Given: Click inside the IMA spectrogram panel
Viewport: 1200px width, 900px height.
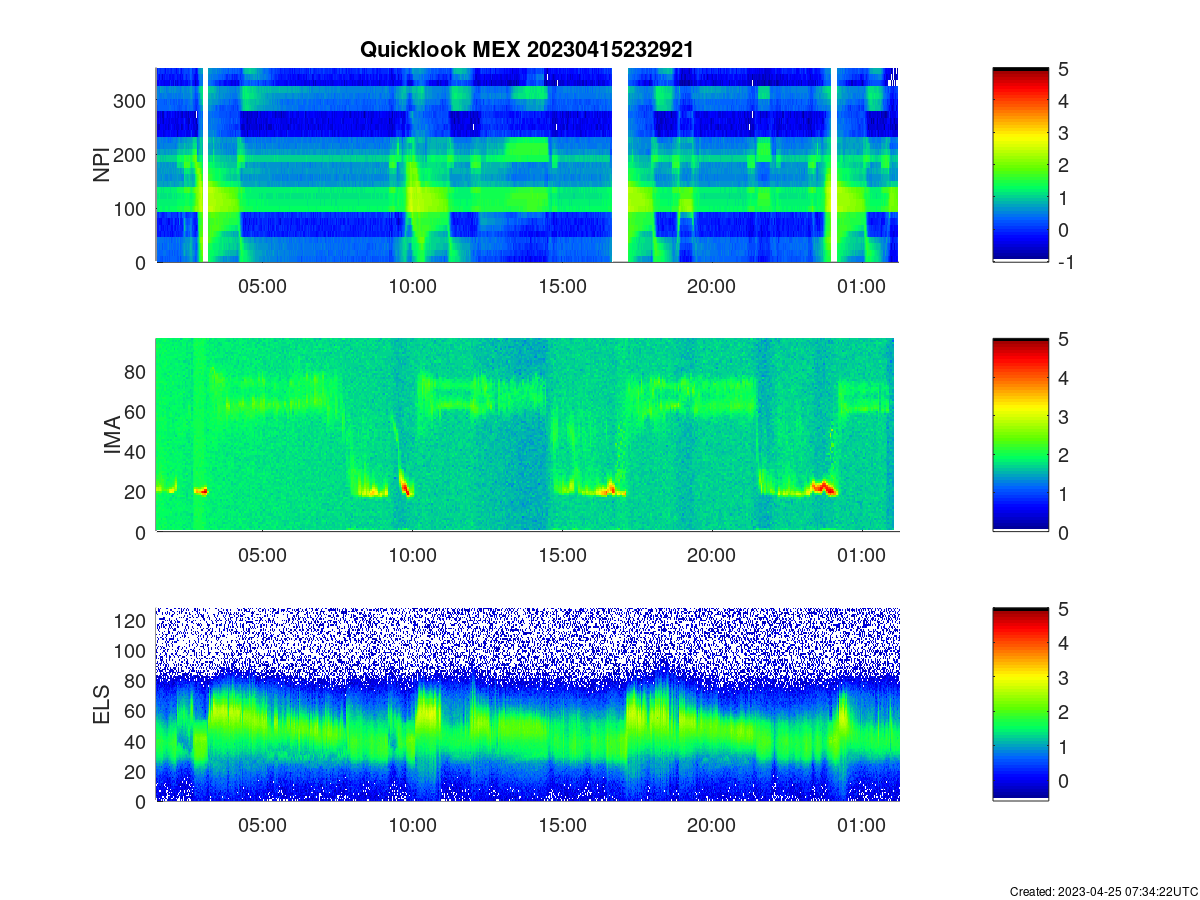Looking at the screenshot, I should click(527, 435).
